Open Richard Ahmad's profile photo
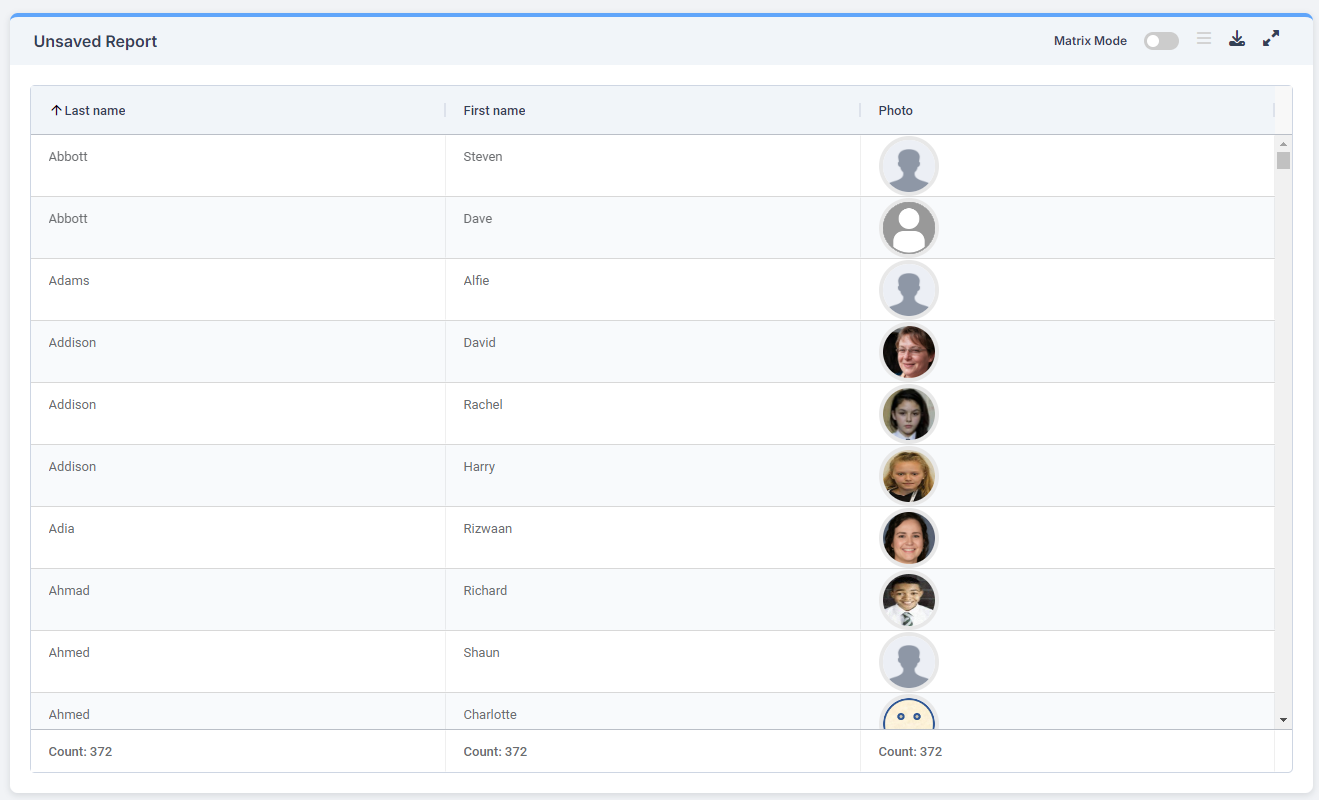This screenshot has height=800, width=1319. tap(908, 600)
